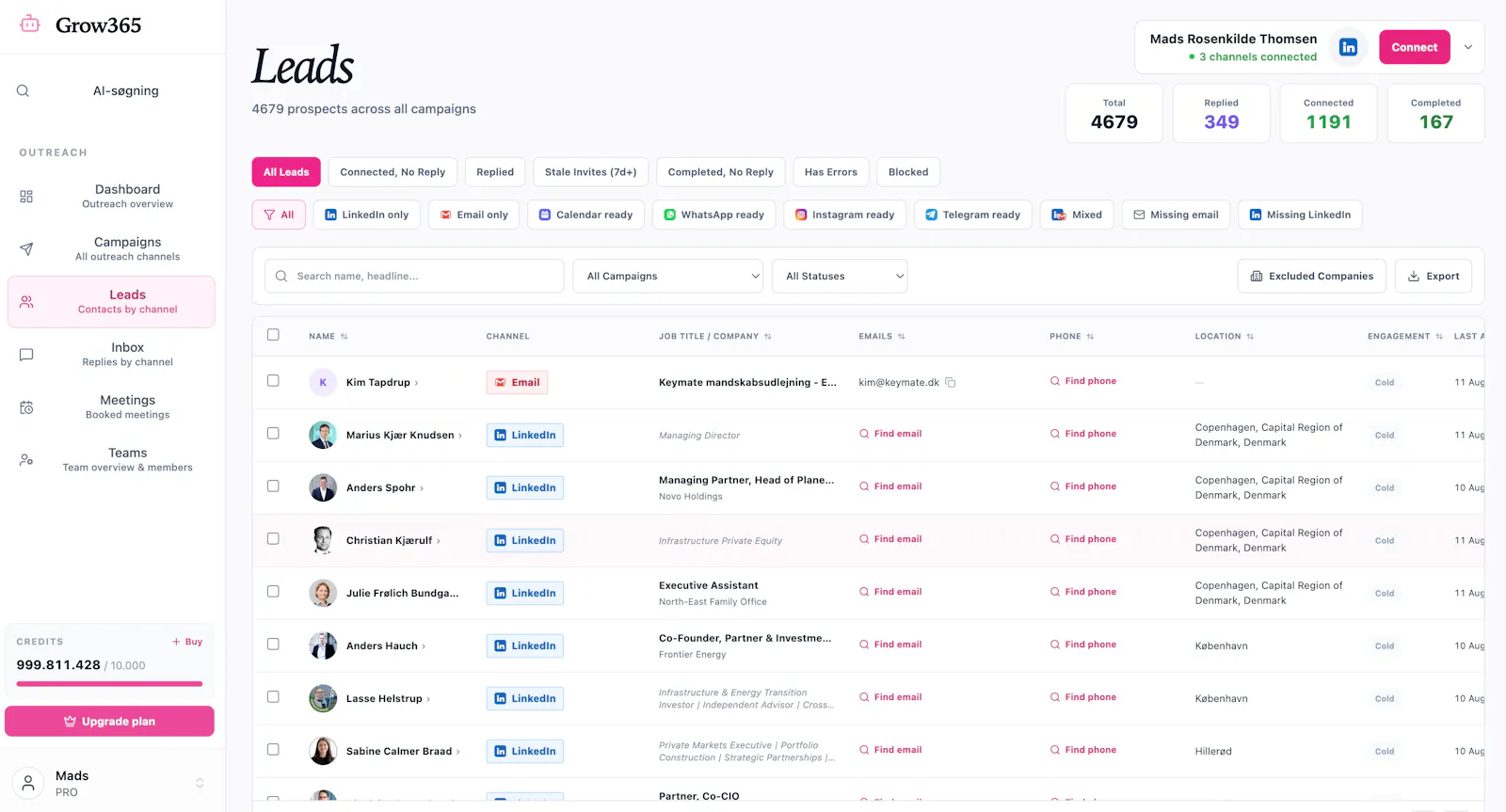1506x812 pixels.
Task: Tick the checkbox for Sabine Calmer Braad
Action: [273, 750]
